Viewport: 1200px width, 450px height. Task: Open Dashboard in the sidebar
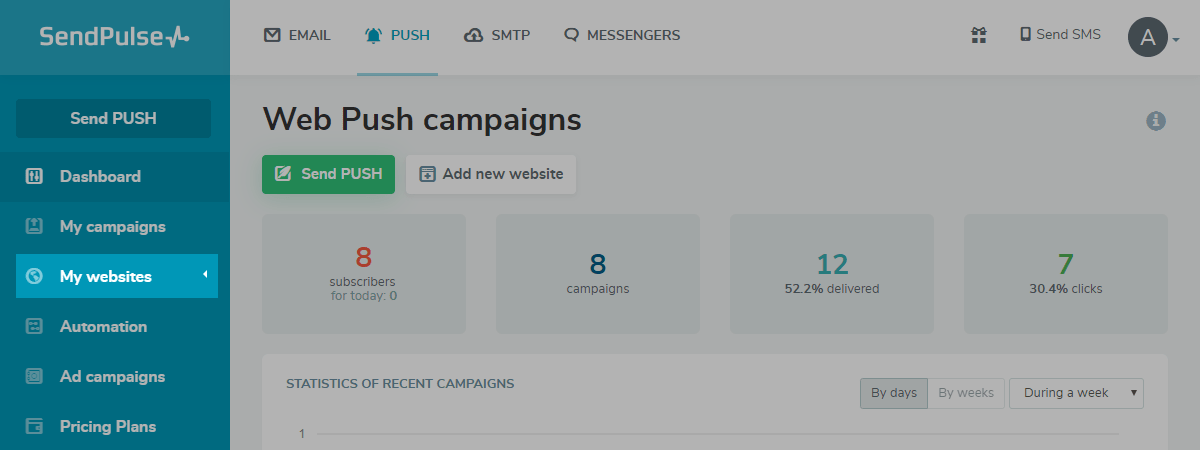coord(115,176)
